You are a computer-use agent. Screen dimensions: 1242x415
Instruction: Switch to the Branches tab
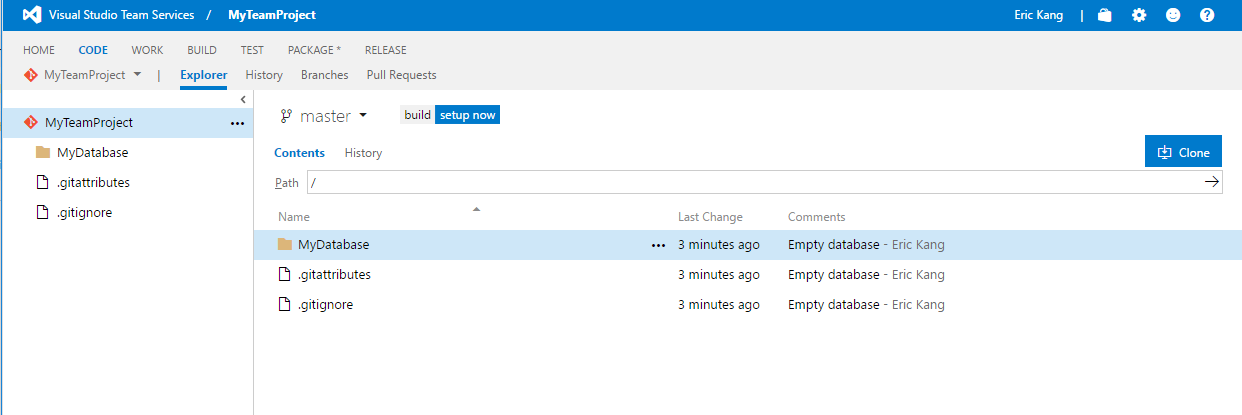pos(325,75)
